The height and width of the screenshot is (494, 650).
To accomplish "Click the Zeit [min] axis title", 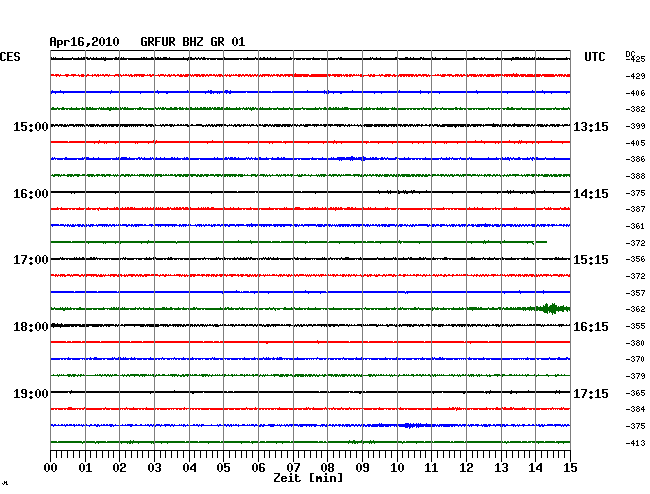I will pyautogui.click(x=308, y=478).
